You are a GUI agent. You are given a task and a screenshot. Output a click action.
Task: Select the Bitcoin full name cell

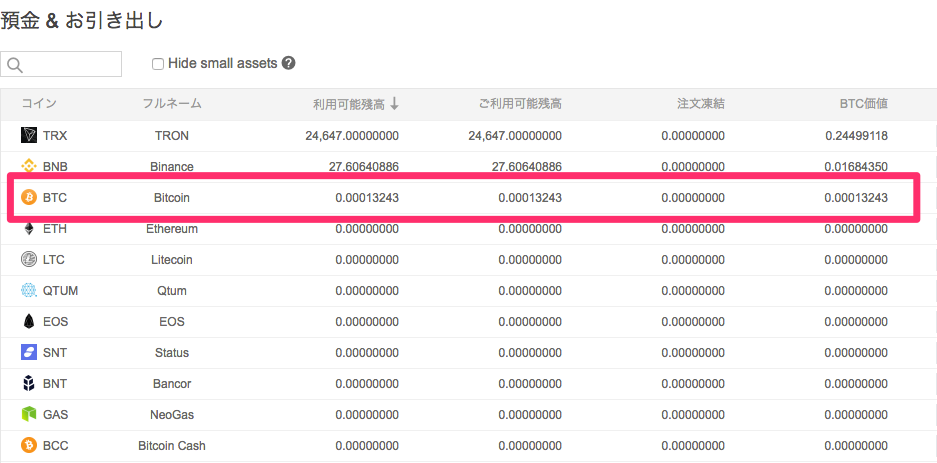coord(172,198)
